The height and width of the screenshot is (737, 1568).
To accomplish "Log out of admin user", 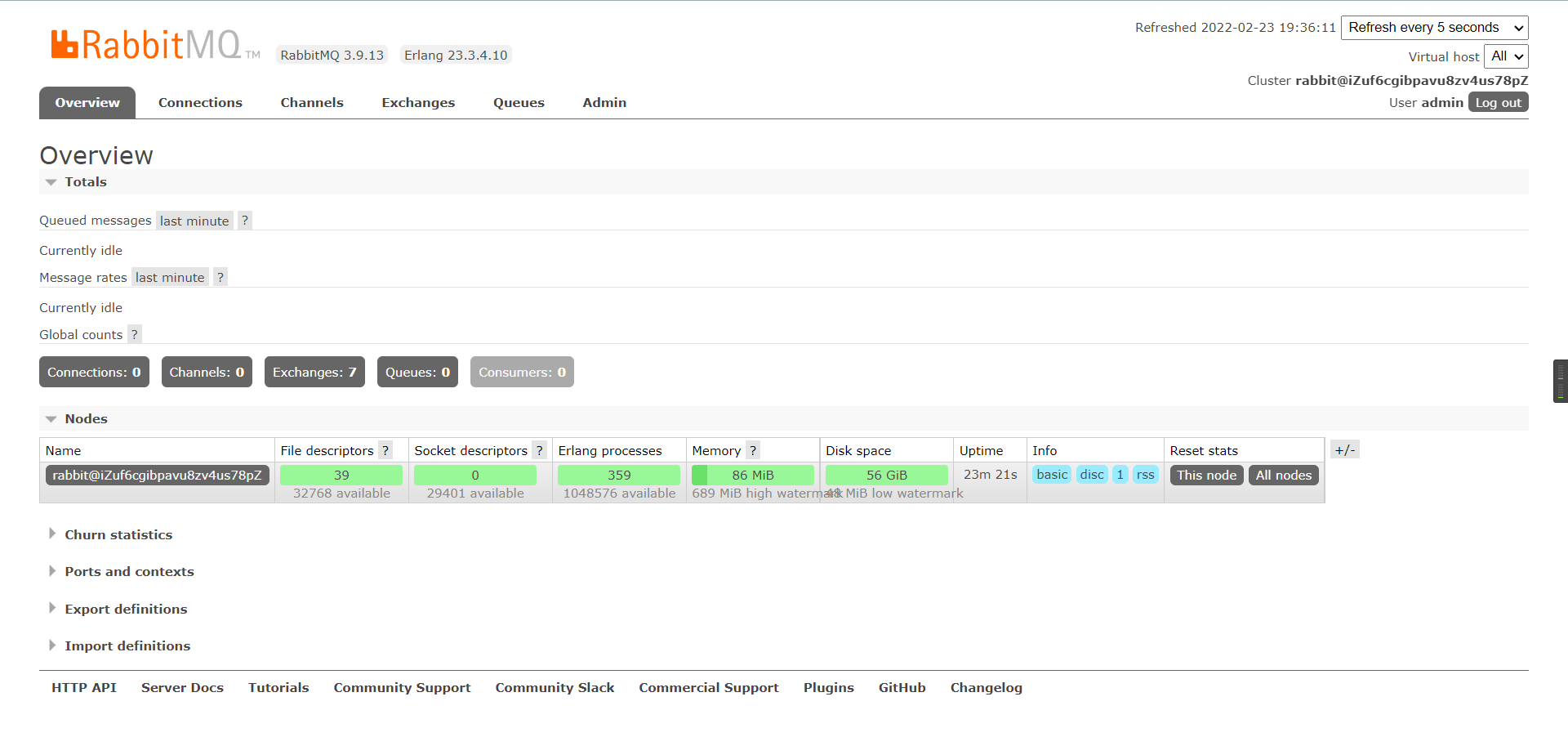I will point(1499,103).
